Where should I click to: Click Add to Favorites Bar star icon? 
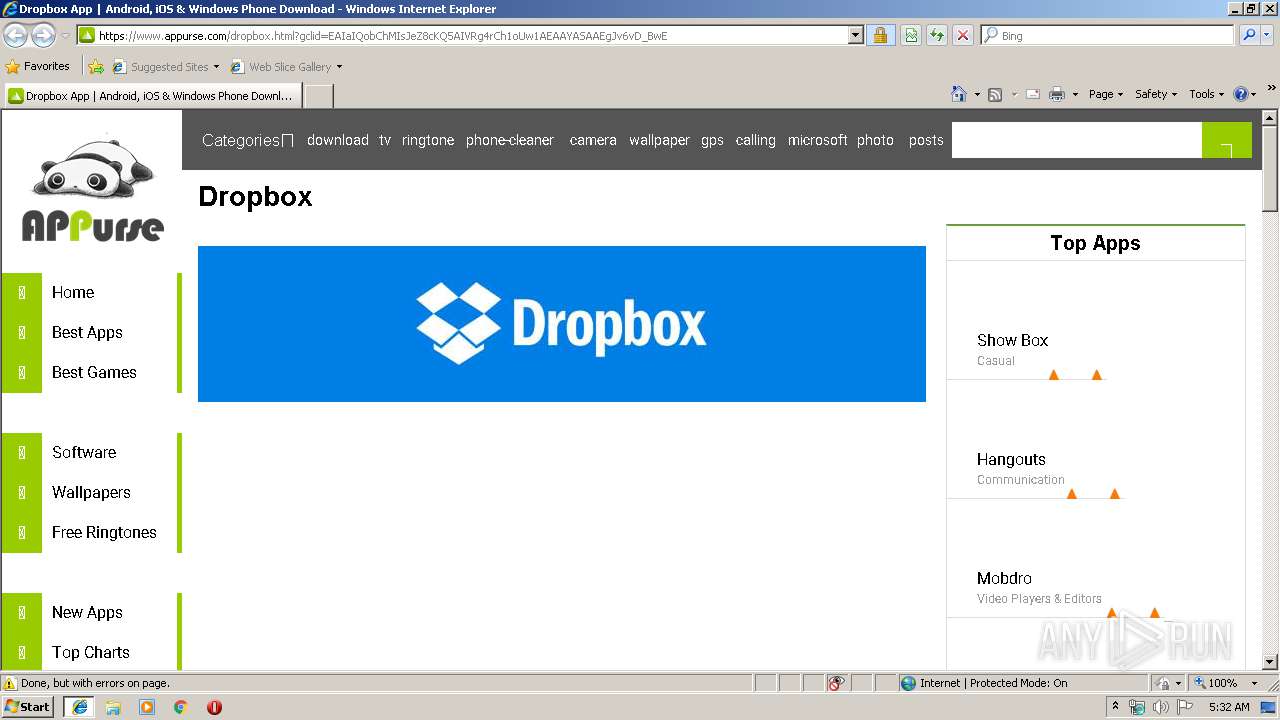(x=95, y=67)
